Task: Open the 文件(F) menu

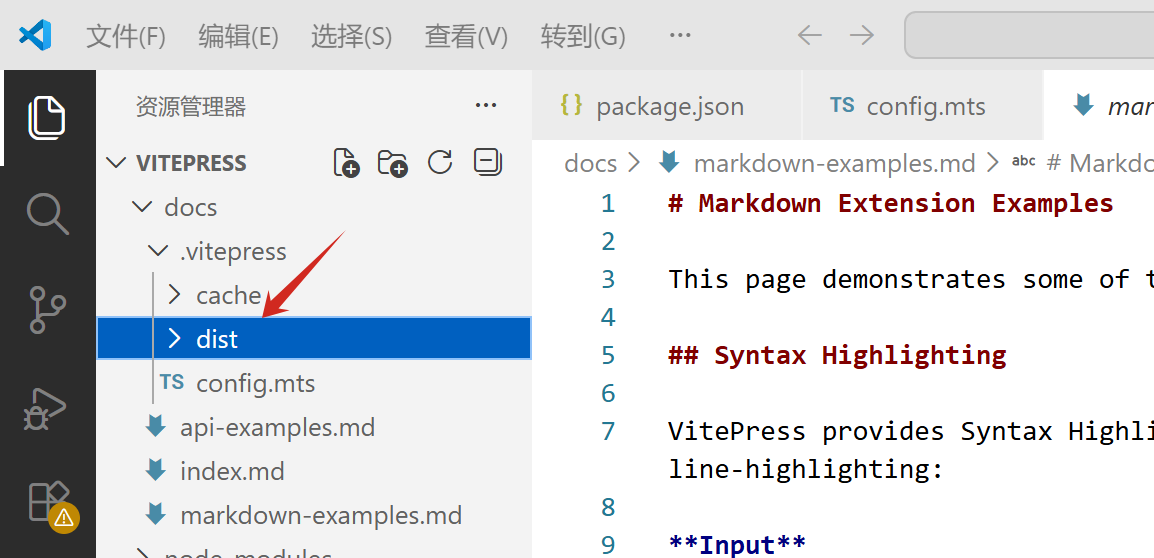Action: coord(125,36)
